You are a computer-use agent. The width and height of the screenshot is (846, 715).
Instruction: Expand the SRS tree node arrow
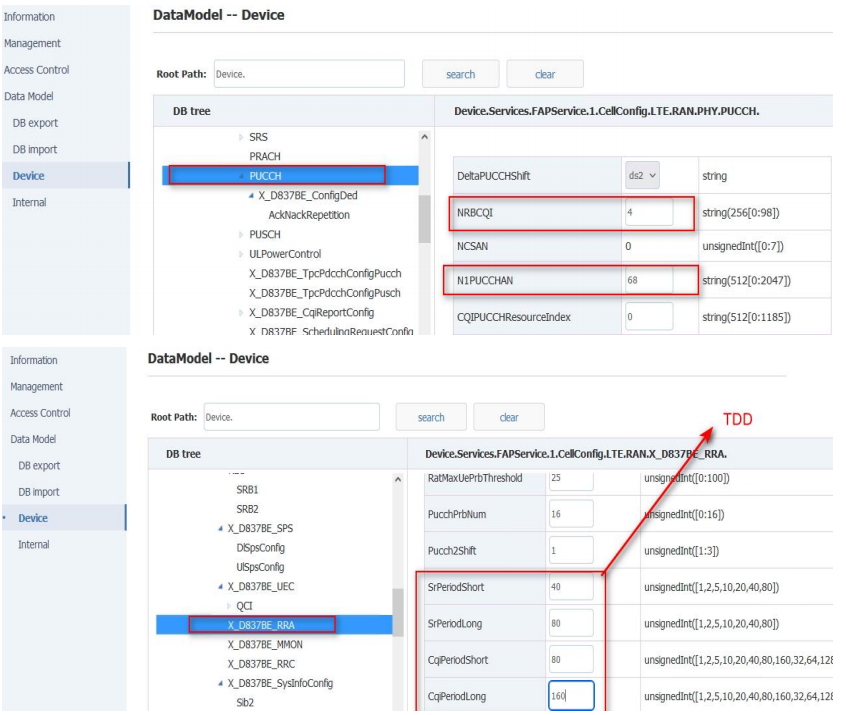point(240,137)
